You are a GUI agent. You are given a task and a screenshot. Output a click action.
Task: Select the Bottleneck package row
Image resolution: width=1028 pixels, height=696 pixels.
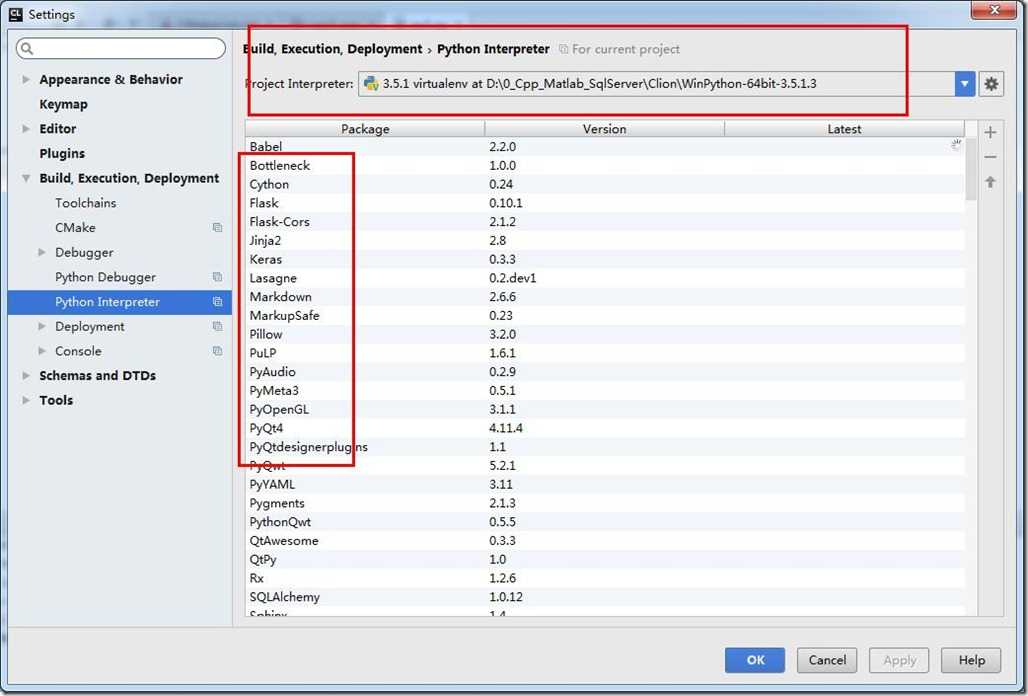604,166
